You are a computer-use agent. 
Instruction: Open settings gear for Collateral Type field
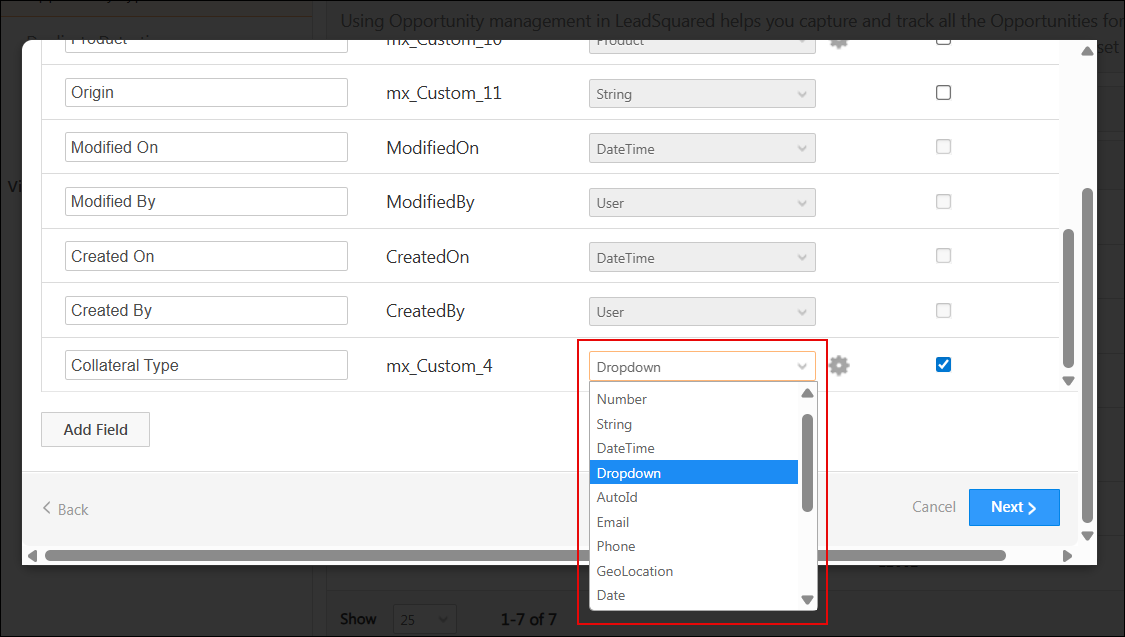click(839, 366)
